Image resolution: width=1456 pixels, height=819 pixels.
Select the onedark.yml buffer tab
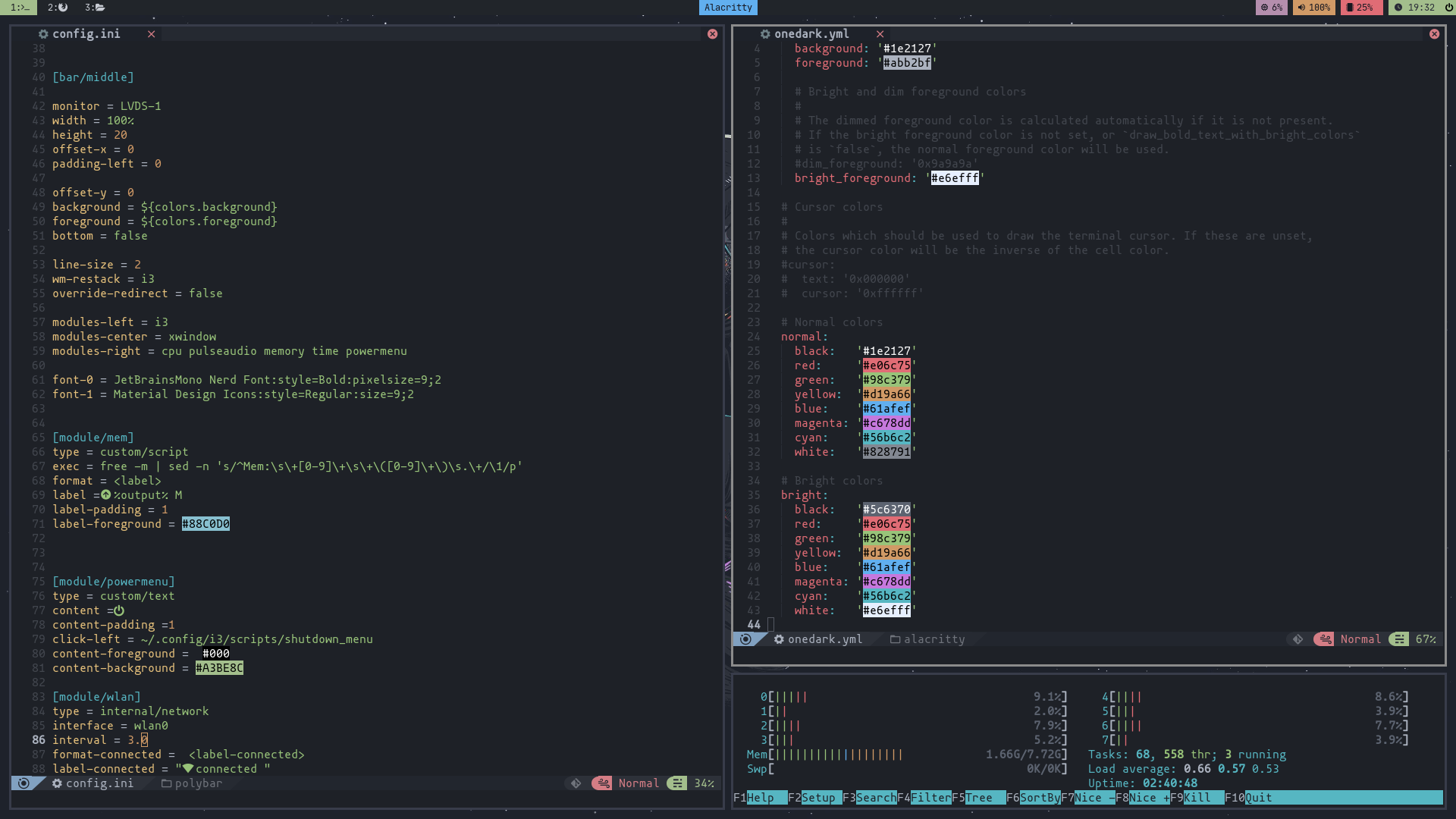coord(811,34)
